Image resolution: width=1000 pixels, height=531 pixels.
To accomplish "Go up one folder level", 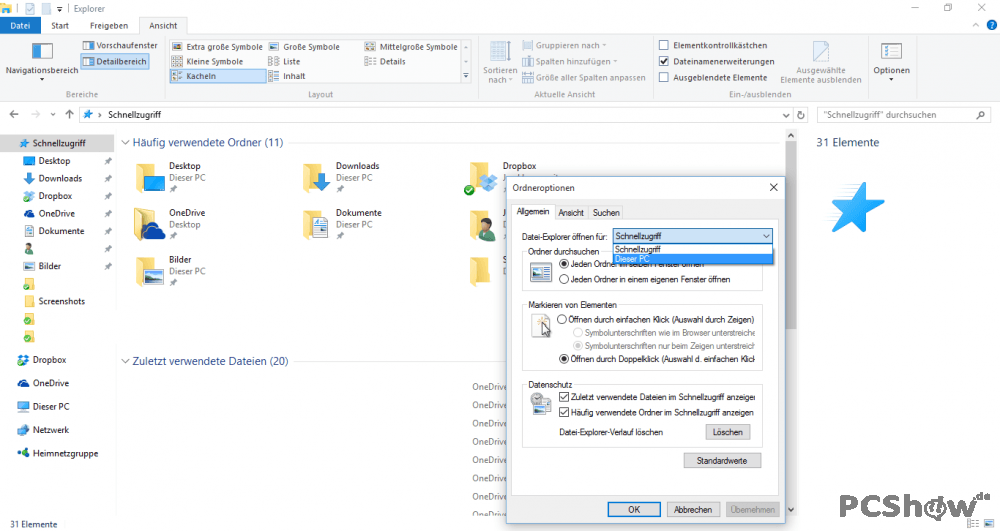I will [70, 115].
